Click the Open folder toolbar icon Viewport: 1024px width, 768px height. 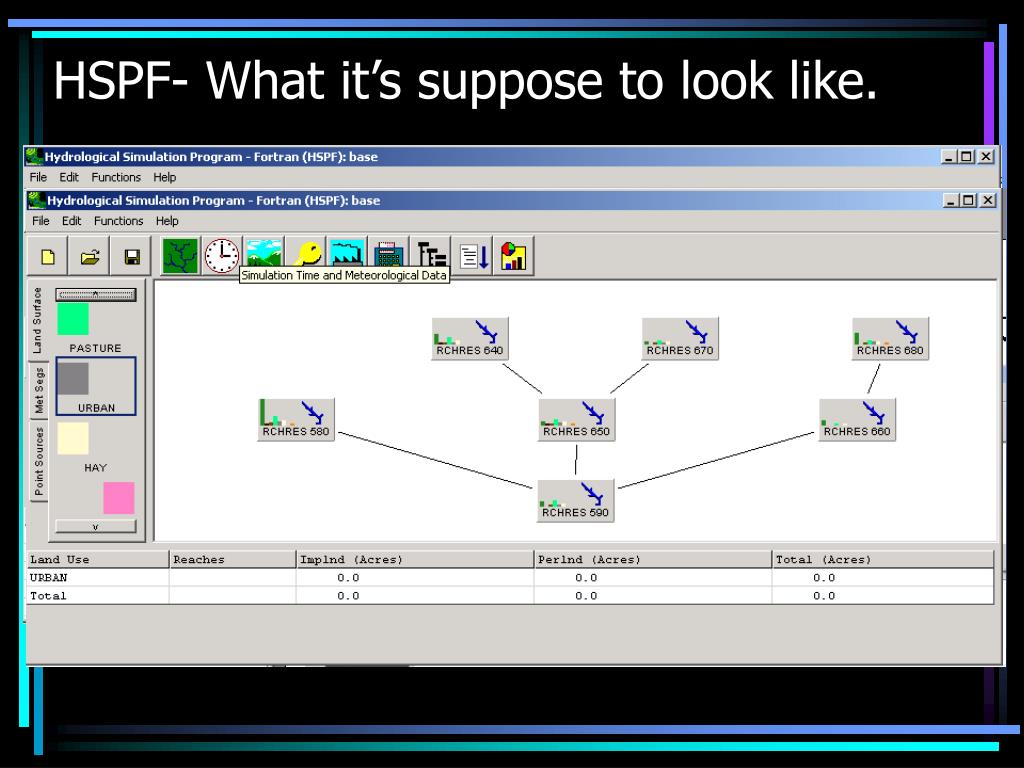tap(89, 256)
